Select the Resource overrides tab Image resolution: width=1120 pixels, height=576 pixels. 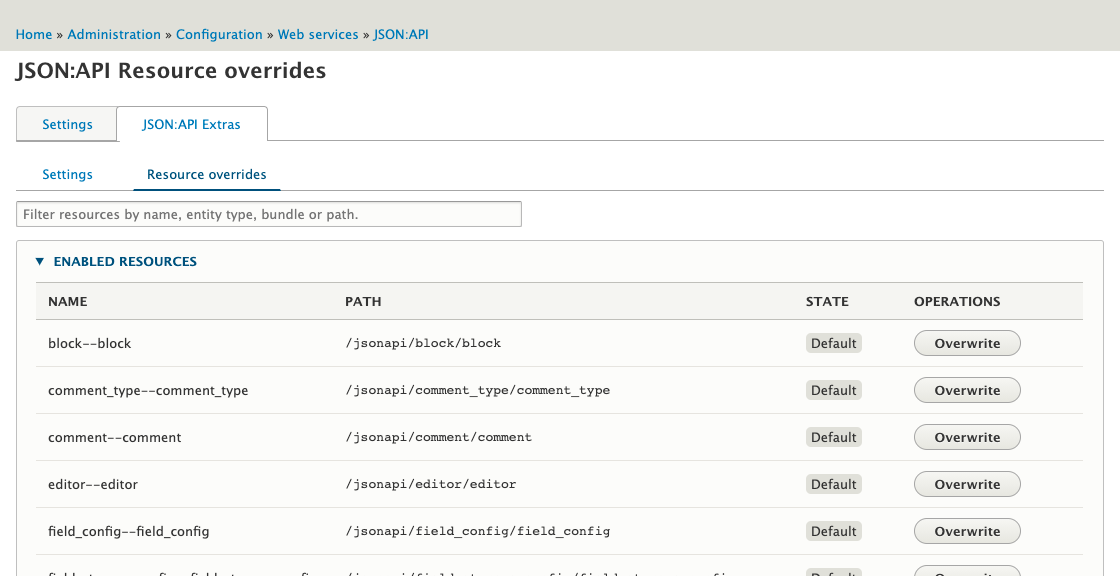(206, 174)
